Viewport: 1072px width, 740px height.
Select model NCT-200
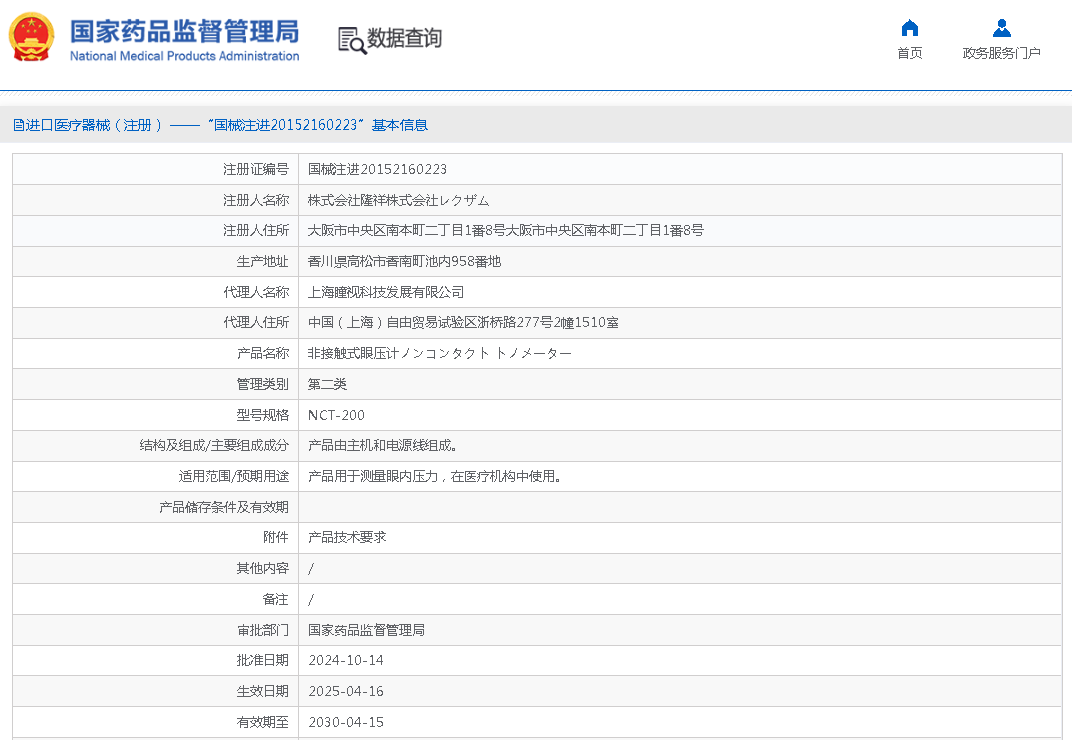336,415
